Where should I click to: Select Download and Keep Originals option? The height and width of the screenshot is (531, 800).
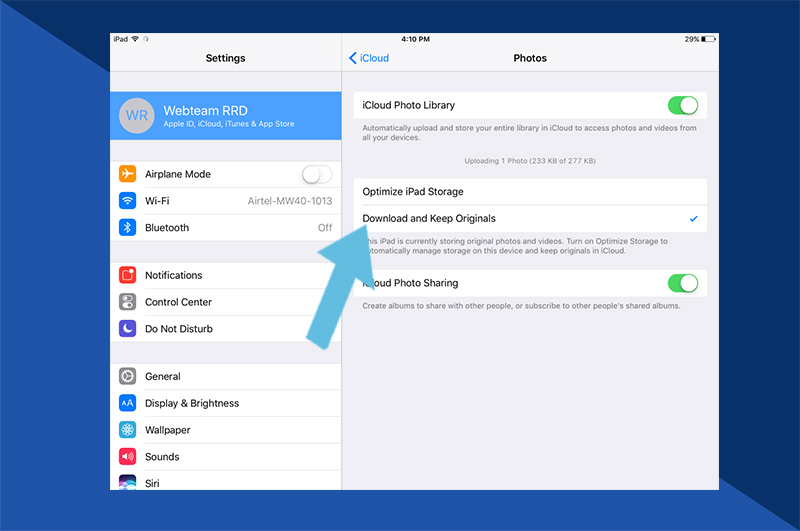coord(530,219)
